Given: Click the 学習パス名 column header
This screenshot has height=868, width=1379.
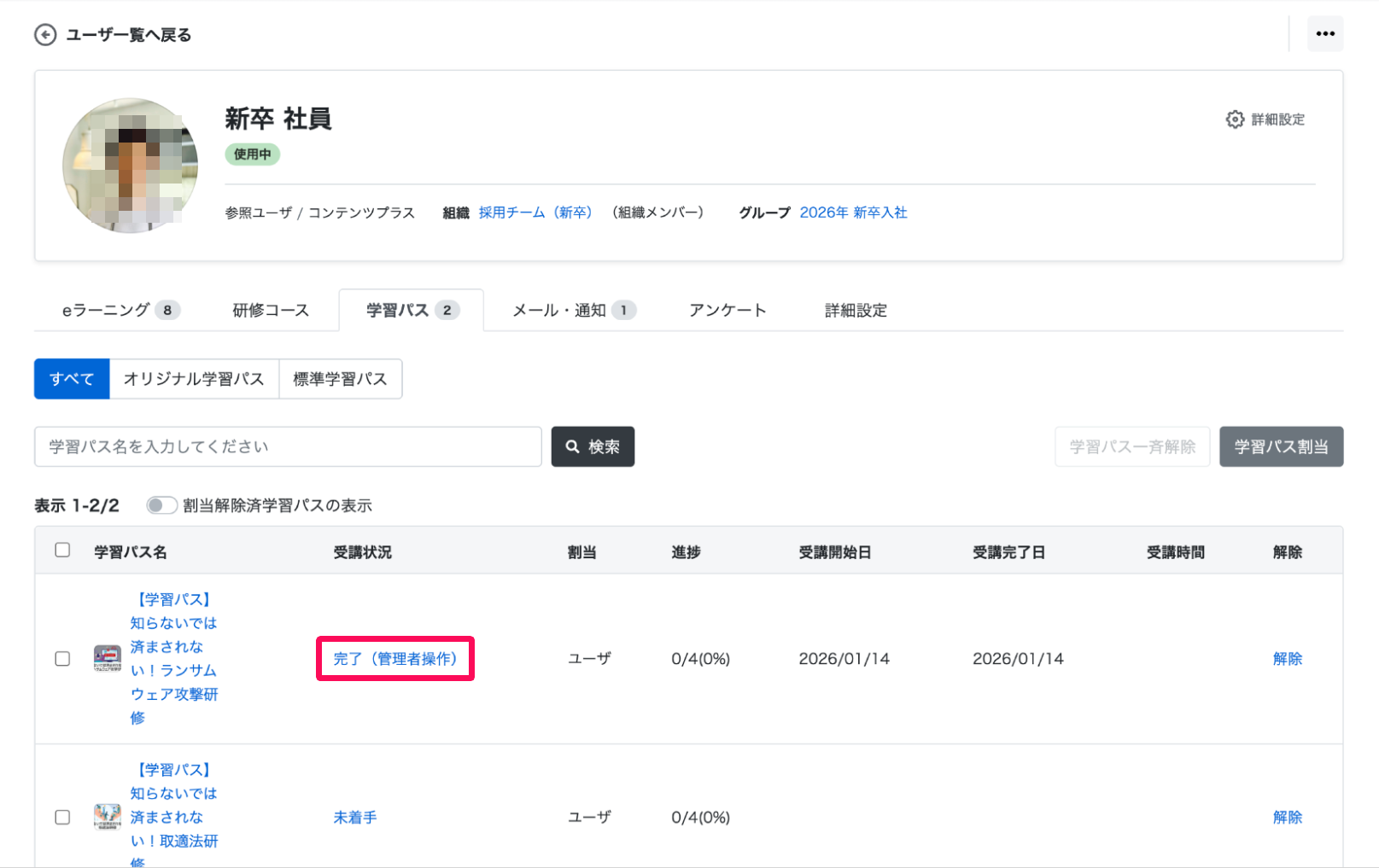Looking at the screenshot, I should pos(131,552).
